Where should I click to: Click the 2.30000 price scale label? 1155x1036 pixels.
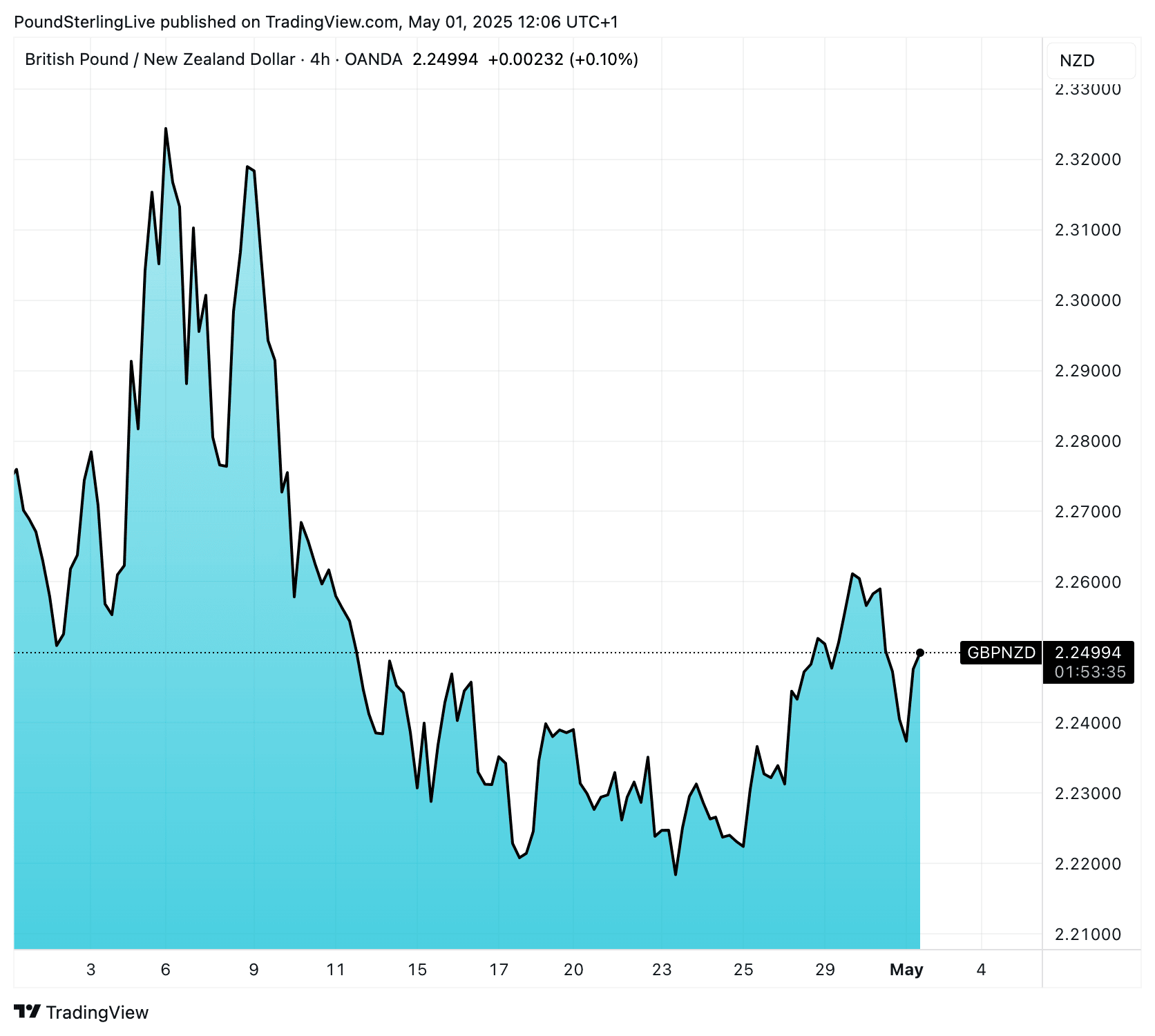(1087, 300)
